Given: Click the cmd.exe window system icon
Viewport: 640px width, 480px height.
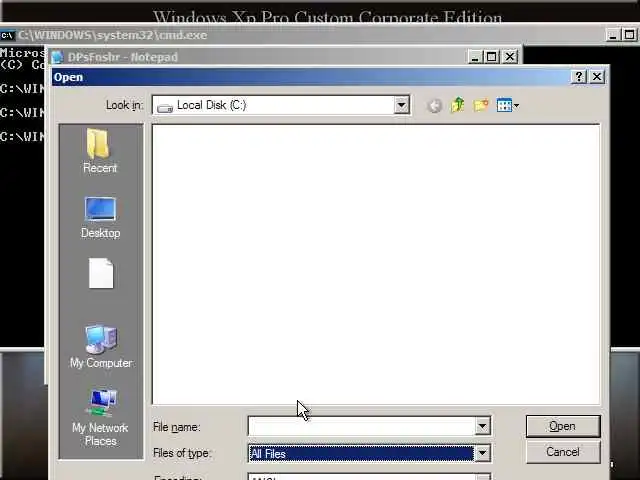Looking at the screenshot, I should (x=7, y=36).
